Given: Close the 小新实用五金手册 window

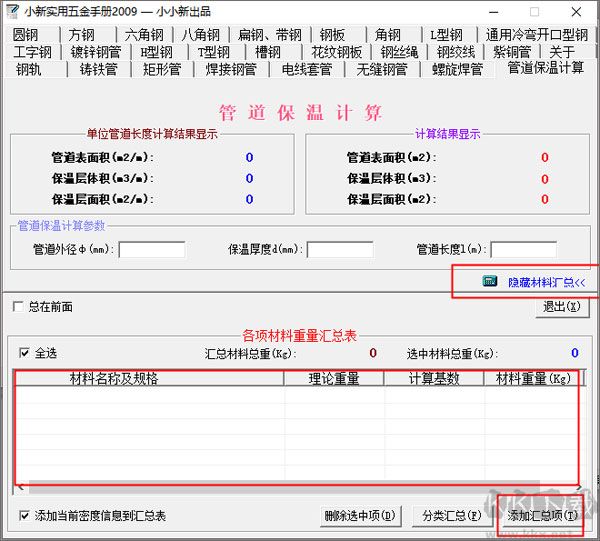Looking at the screenshot, I should point(576,12).
